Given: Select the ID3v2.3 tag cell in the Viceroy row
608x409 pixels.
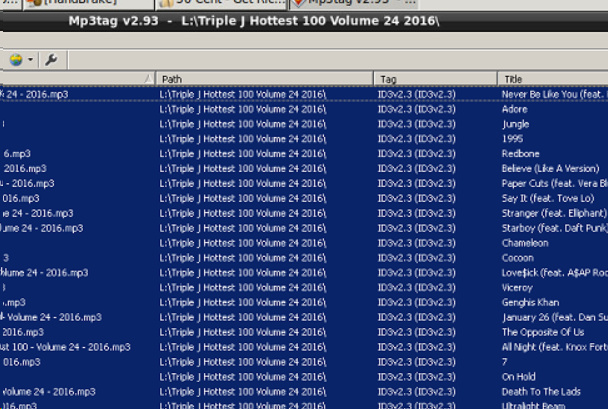Looking at the screenshot, I should tap(417, 288).
